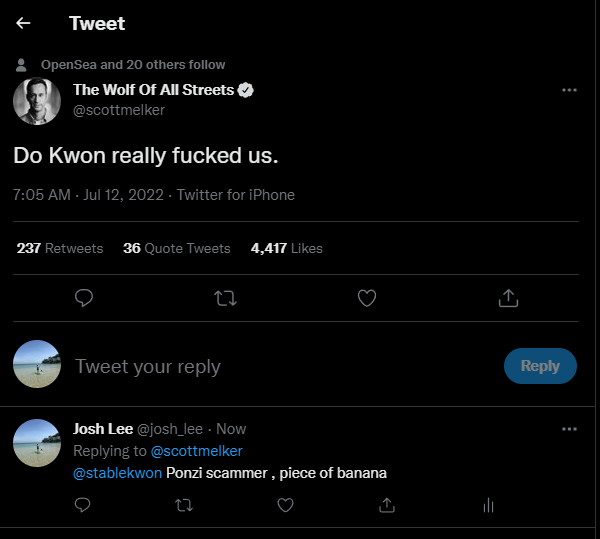Viewport: 600px width, 539px height.
Task: View the 237 Retweets list
Action: (x=60, y=248)
